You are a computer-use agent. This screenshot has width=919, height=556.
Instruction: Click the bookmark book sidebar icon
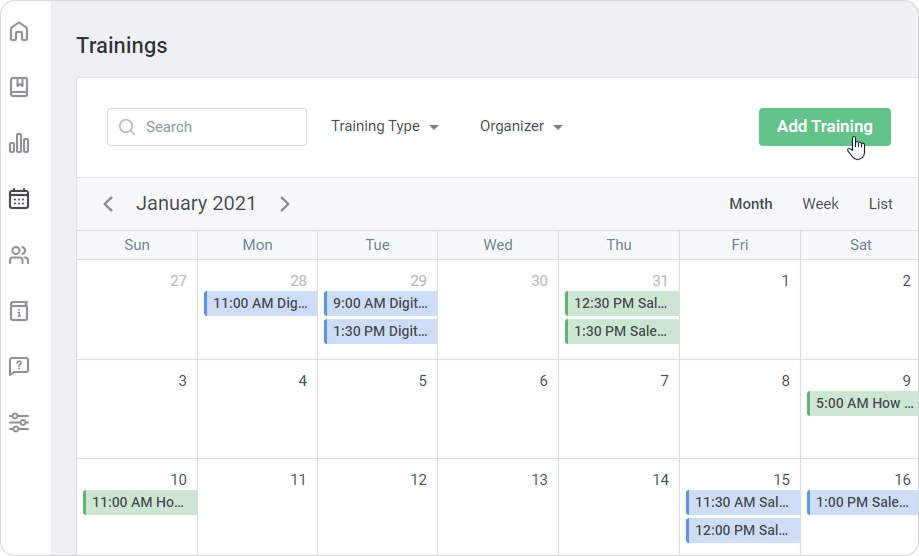click(x=19, y=87)
